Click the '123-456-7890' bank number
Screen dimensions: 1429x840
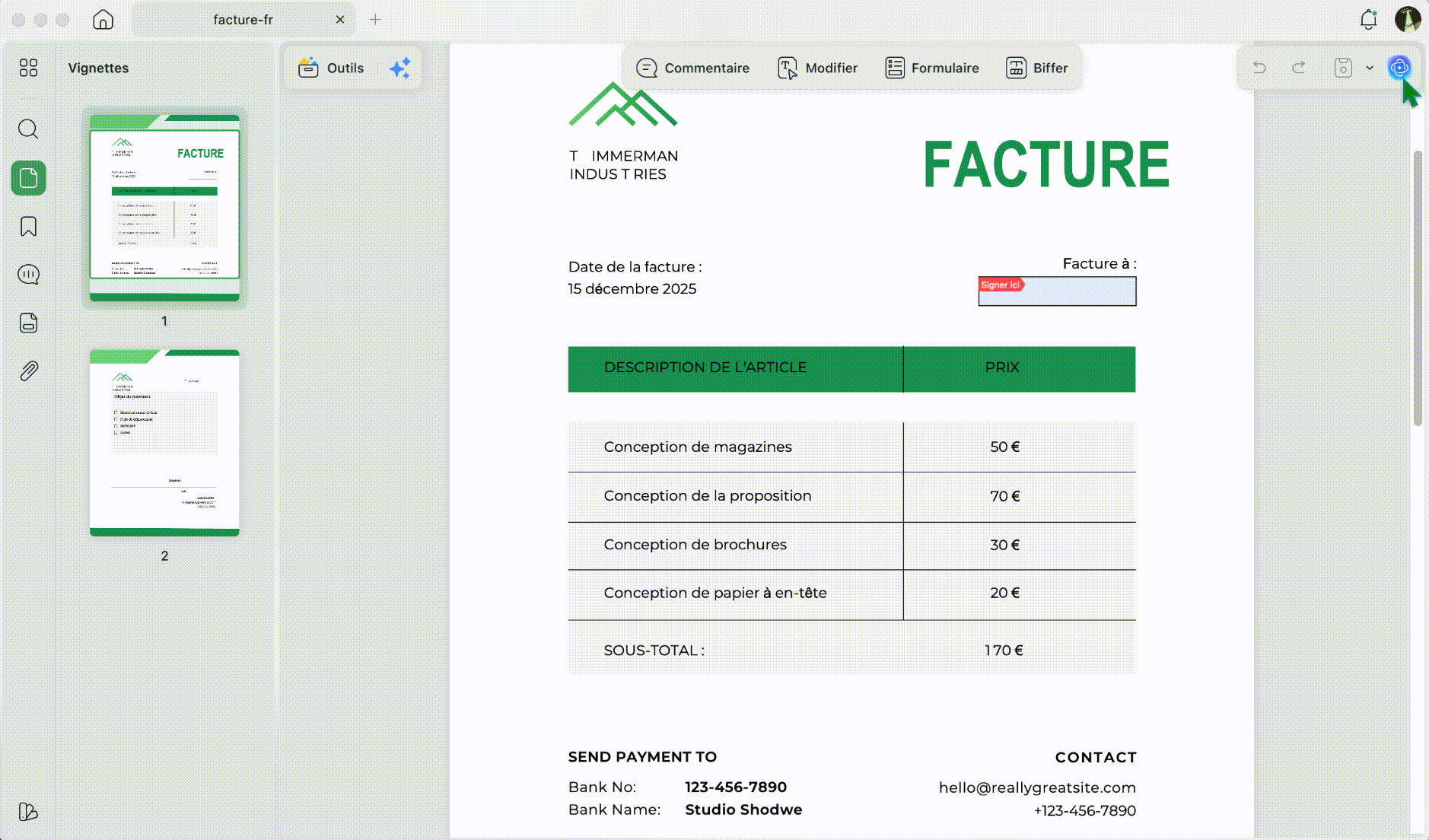coord(736,787)
